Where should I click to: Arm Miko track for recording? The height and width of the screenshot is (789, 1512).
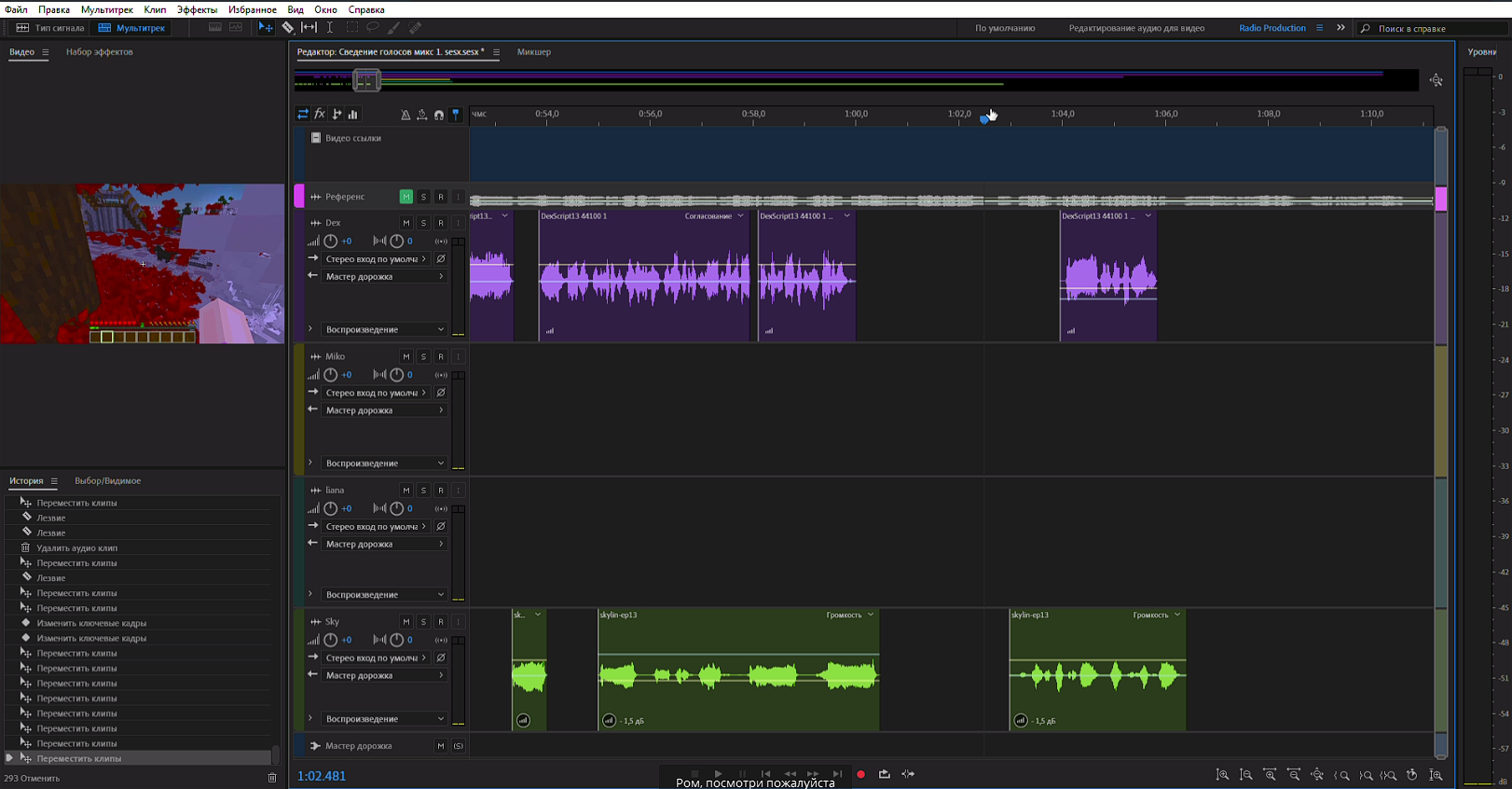[441, 357]
